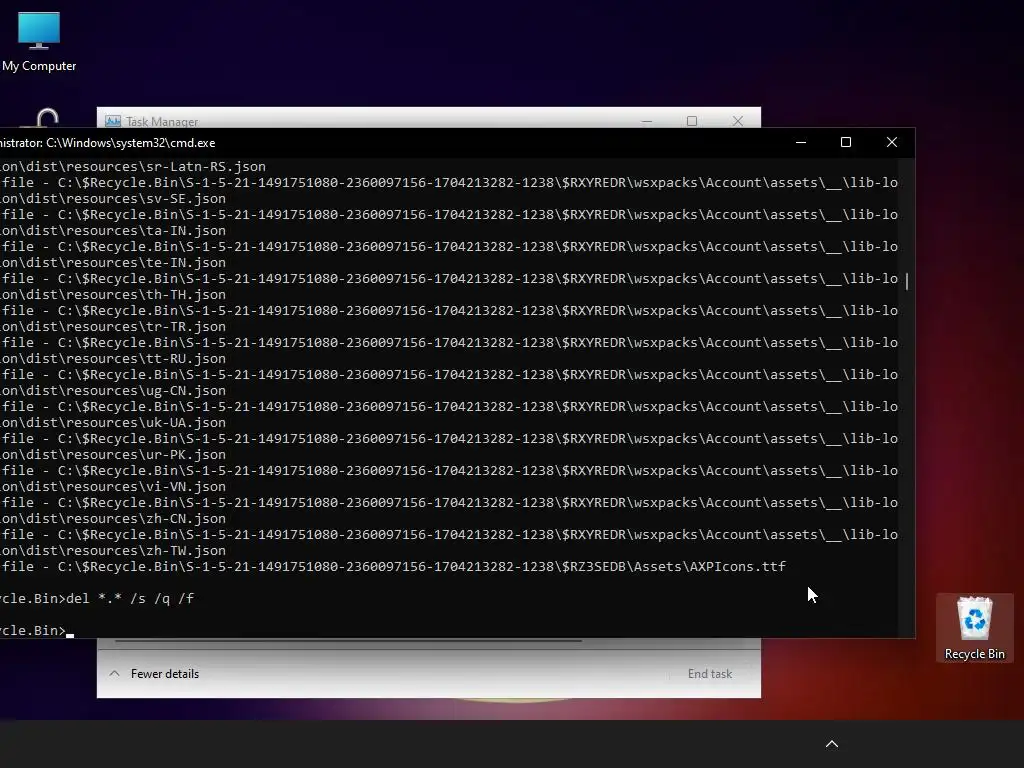Close the cmd.exe window
Screen dimensions: 1024x768
click(x=891, y=142)
